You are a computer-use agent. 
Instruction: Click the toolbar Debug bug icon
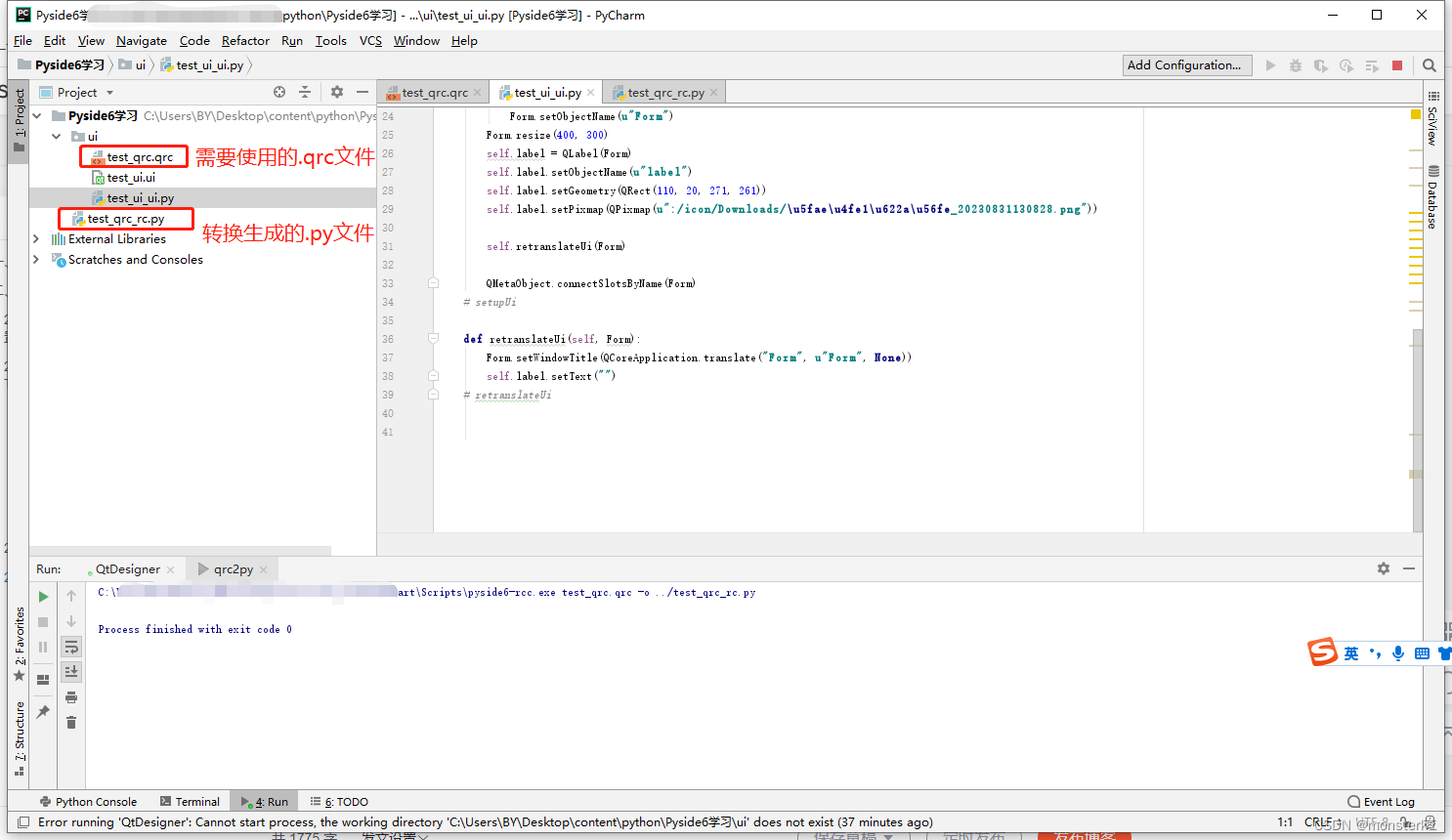(1296, 65)
